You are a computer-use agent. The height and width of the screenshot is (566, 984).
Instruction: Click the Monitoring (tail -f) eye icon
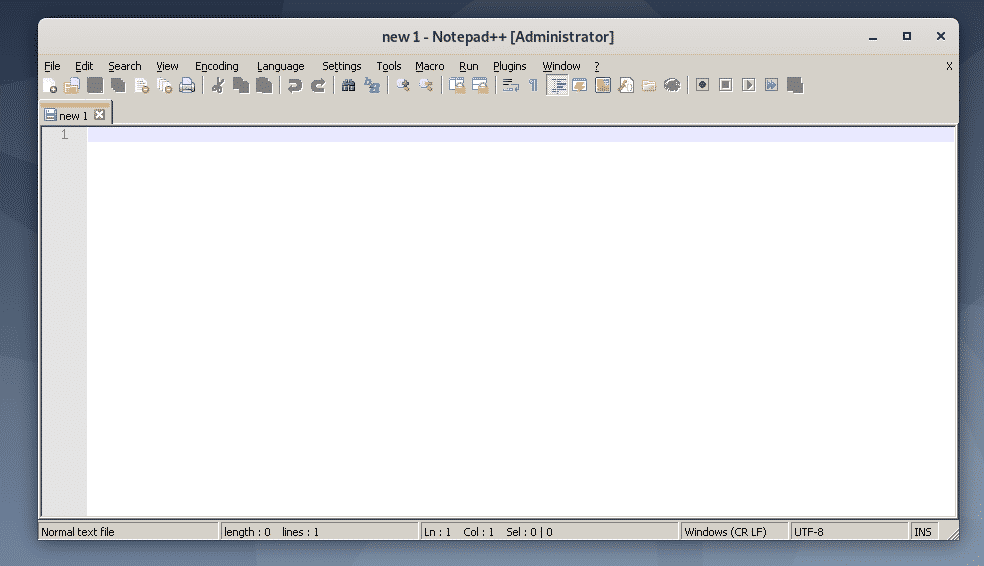coord(671,85)
